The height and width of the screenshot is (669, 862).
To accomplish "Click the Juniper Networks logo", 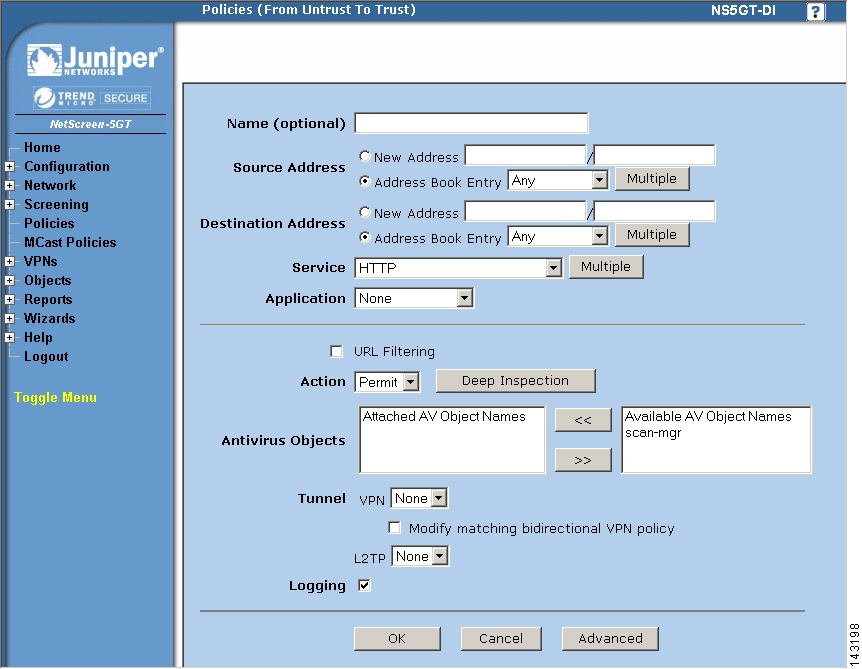I will coord(95,60).
